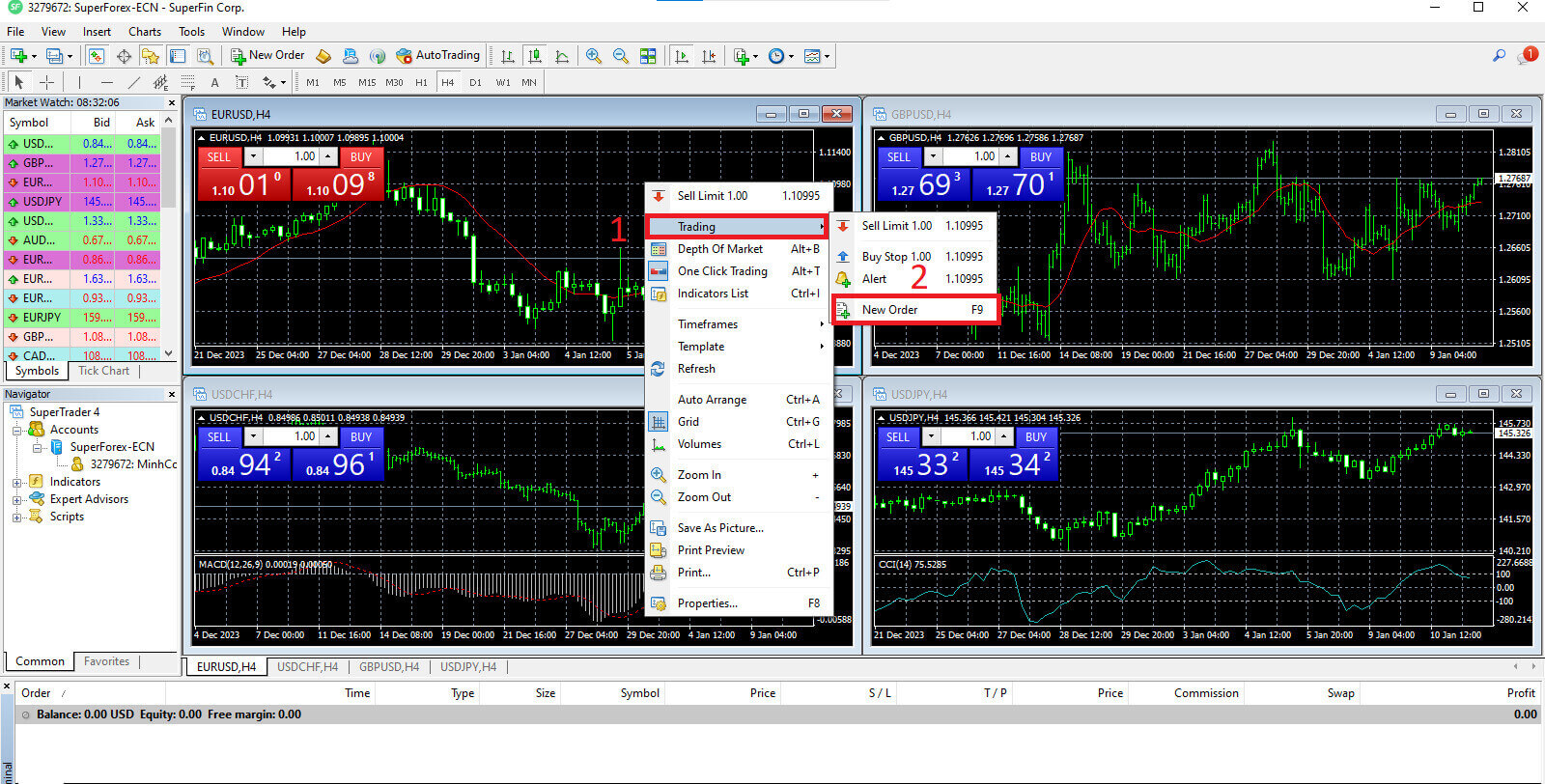Viewport: 1545px width, 784px height.
Task: Choose One Click Trading menu entry
Action: (x=739, y=271)
